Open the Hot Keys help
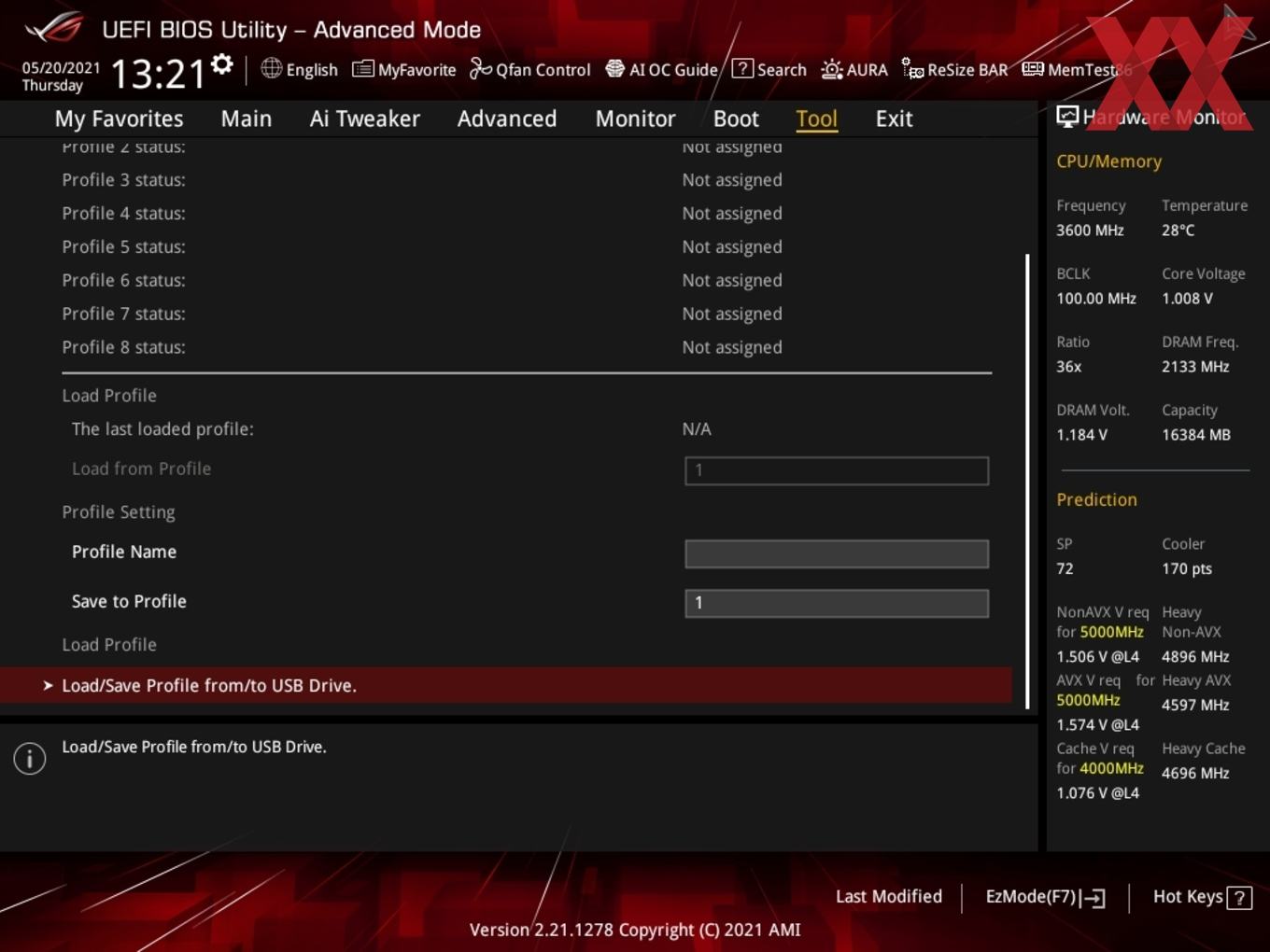1270x952 pixels. coord(1202,897)
